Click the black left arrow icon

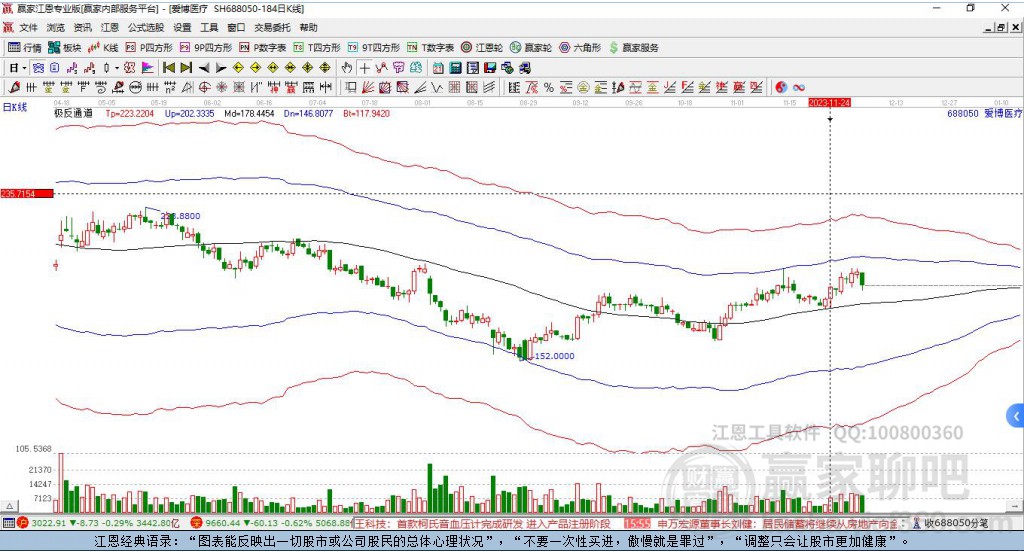204,68
